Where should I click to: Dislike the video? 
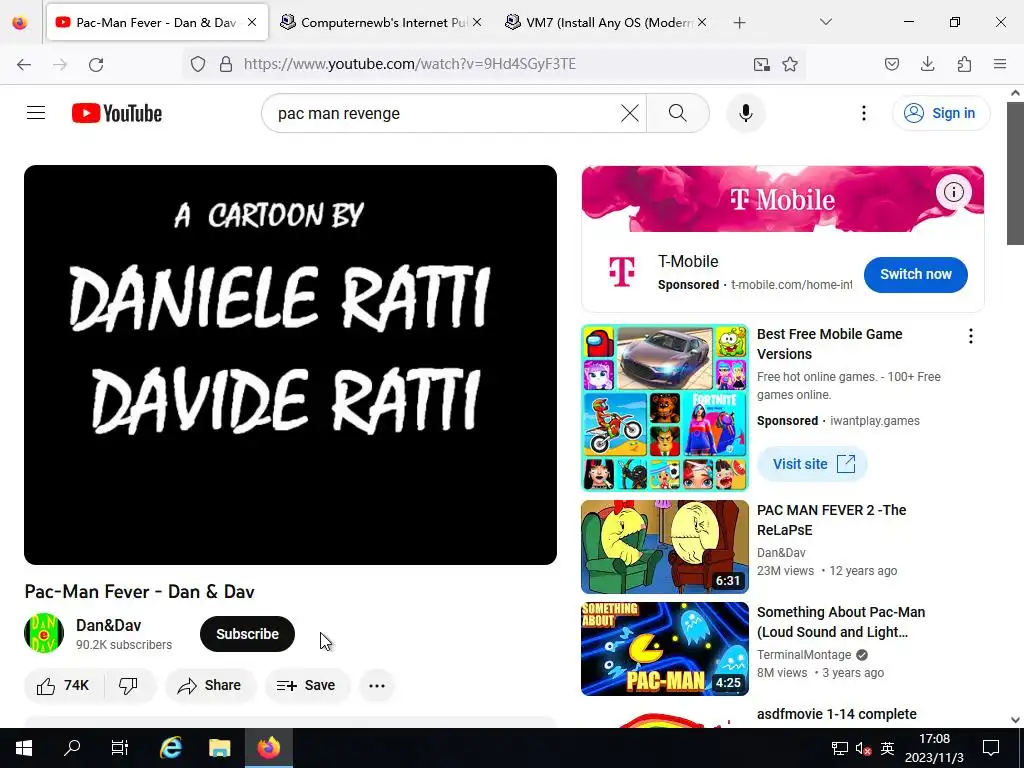[x=129, y=685]
